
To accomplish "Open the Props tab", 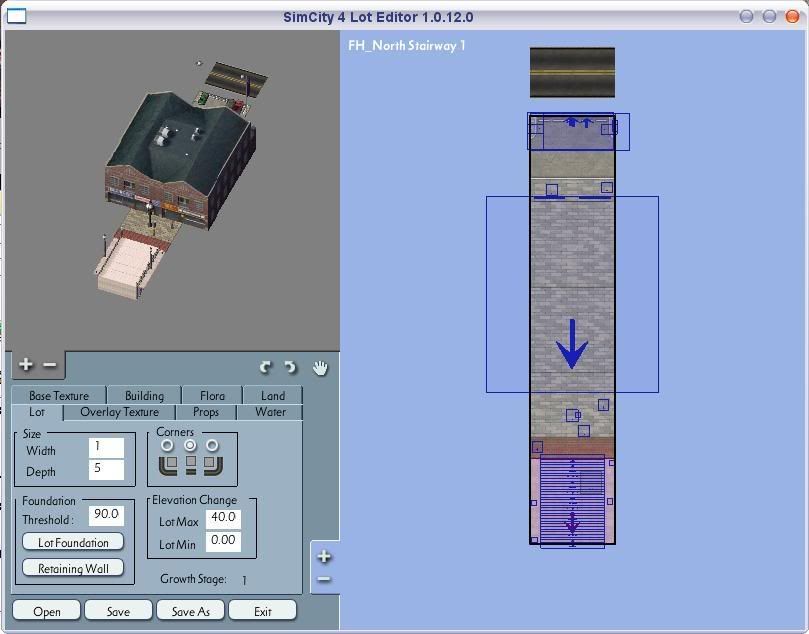I will tap(206, 412).
